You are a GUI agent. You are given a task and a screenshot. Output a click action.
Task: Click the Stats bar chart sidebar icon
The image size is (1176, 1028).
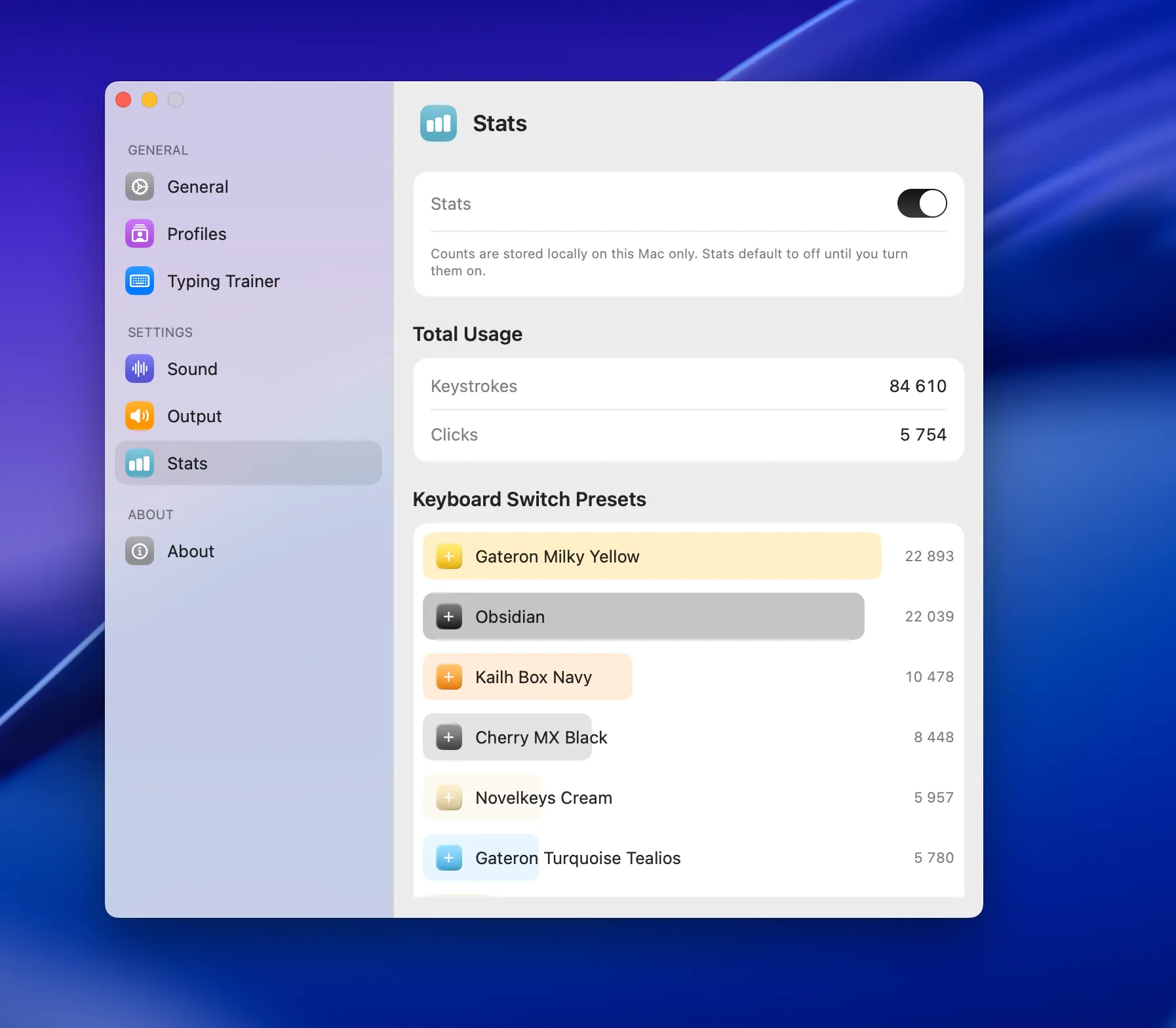pos(140,464)
